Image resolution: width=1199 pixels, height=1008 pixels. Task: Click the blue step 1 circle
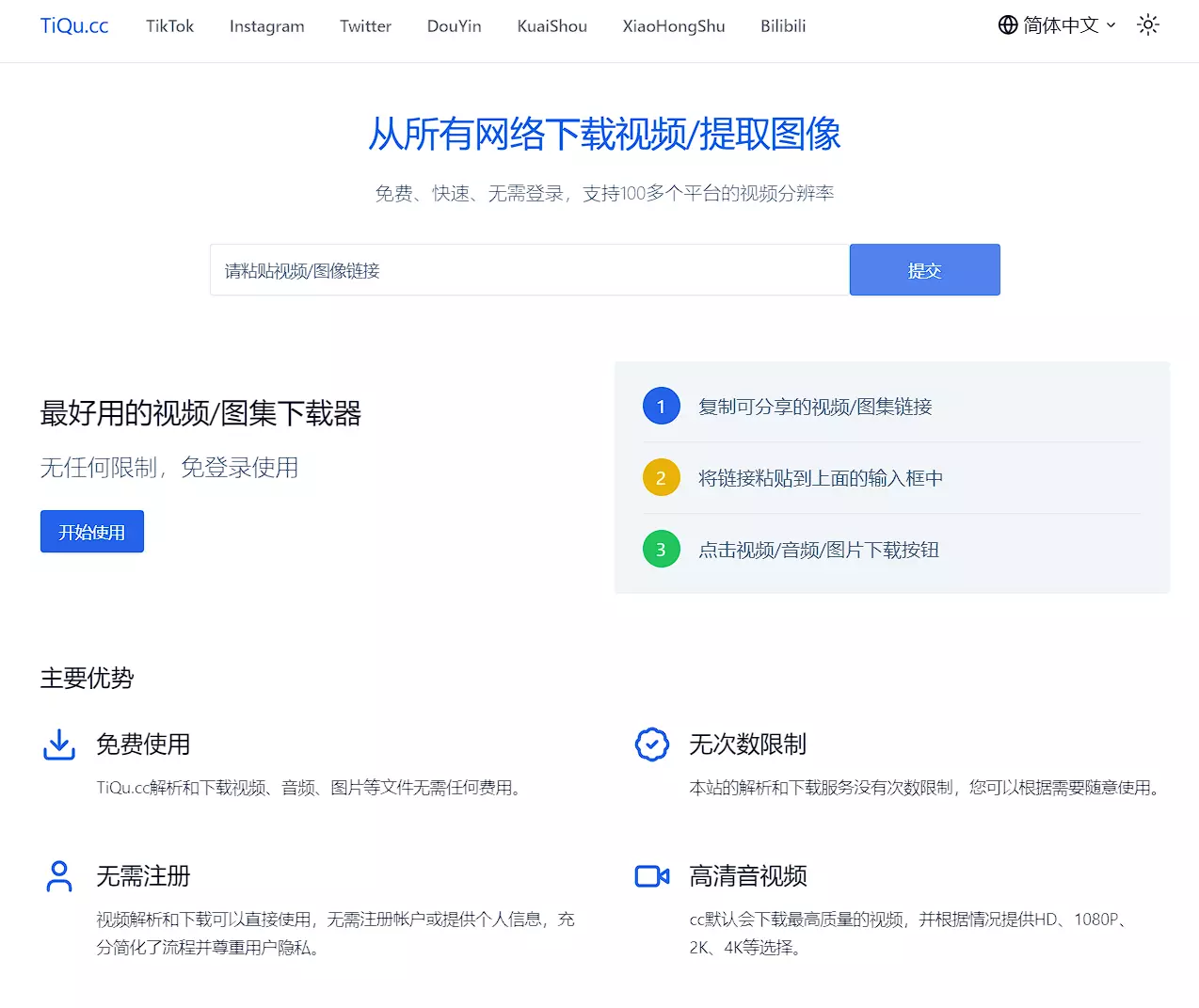tap(661, 407)
